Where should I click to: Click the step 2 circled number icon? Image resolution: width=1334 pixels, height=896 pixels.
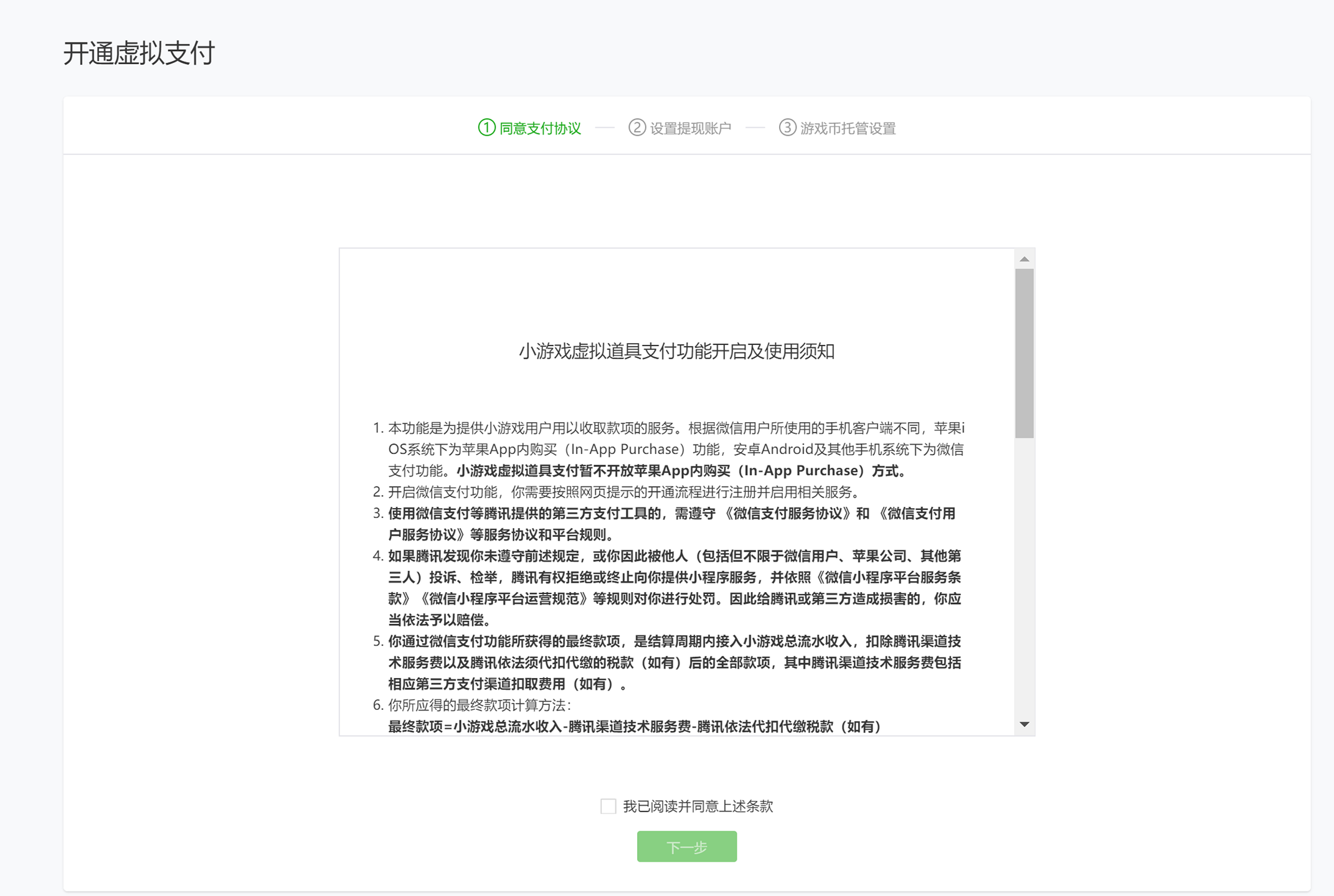coord(636,128)
